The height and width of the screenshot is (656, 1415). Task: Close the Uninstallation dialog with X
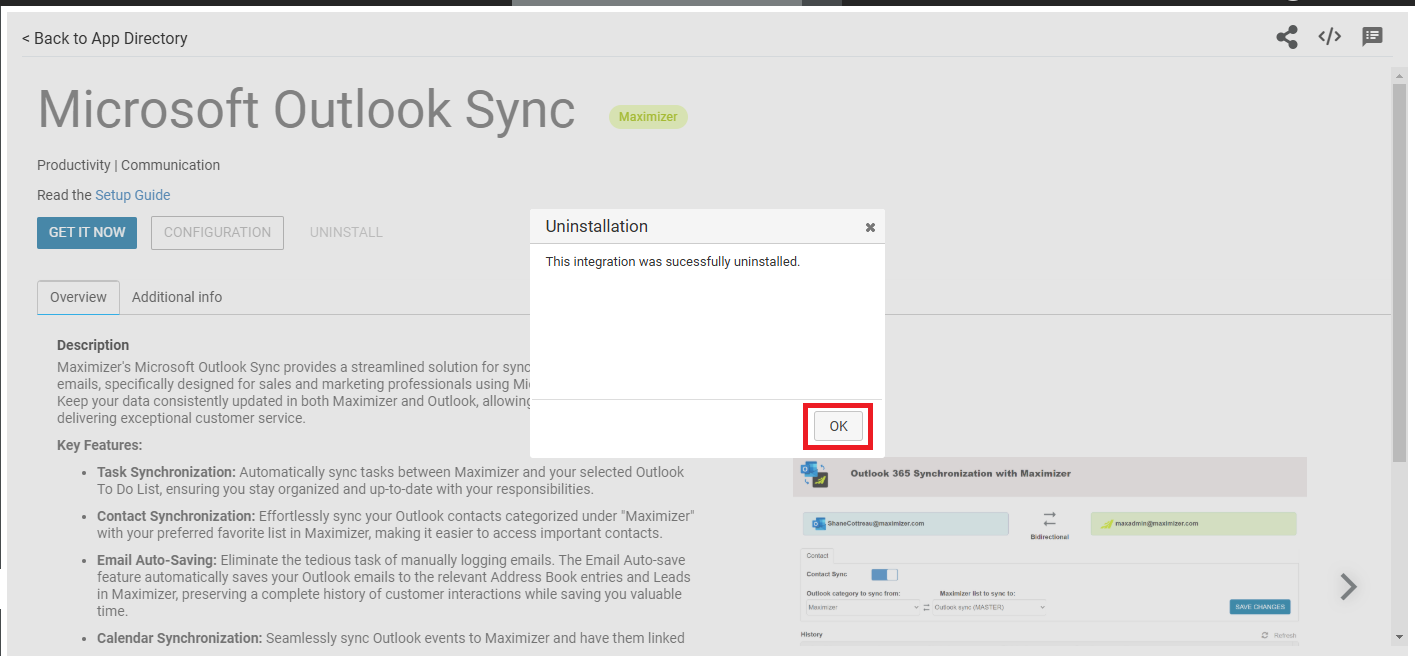click(870, 227)
